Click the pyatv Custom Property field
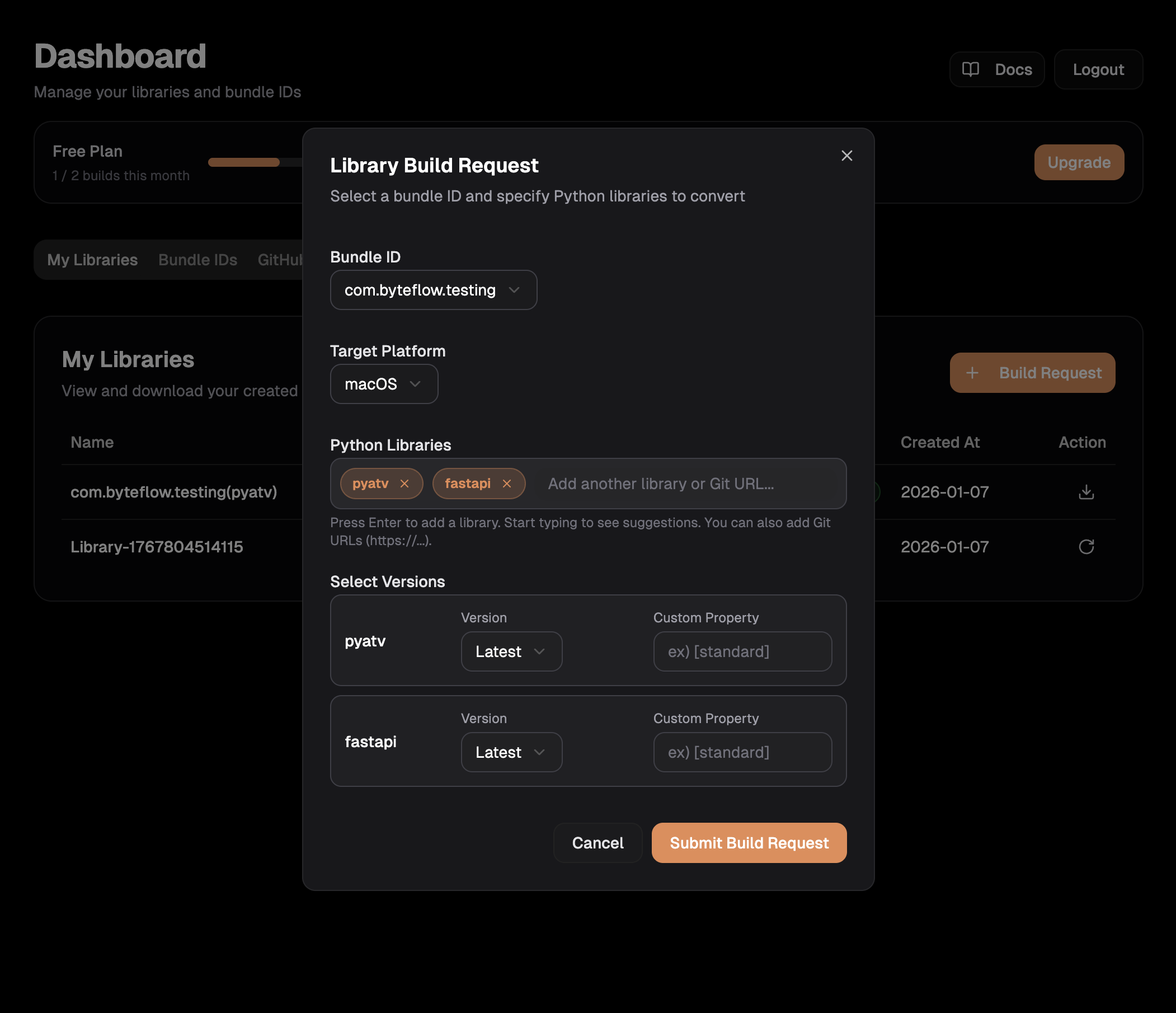Screen dimensions: 1176x1013 [742, 651]
